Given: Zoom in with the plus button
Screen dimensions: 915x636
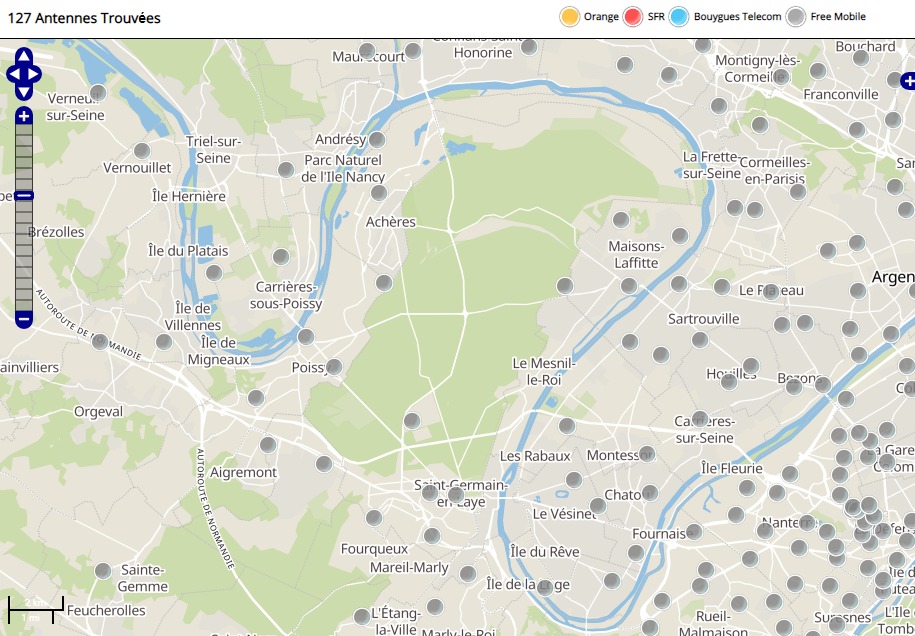Looking at the screenshot, I should [24, 116].
